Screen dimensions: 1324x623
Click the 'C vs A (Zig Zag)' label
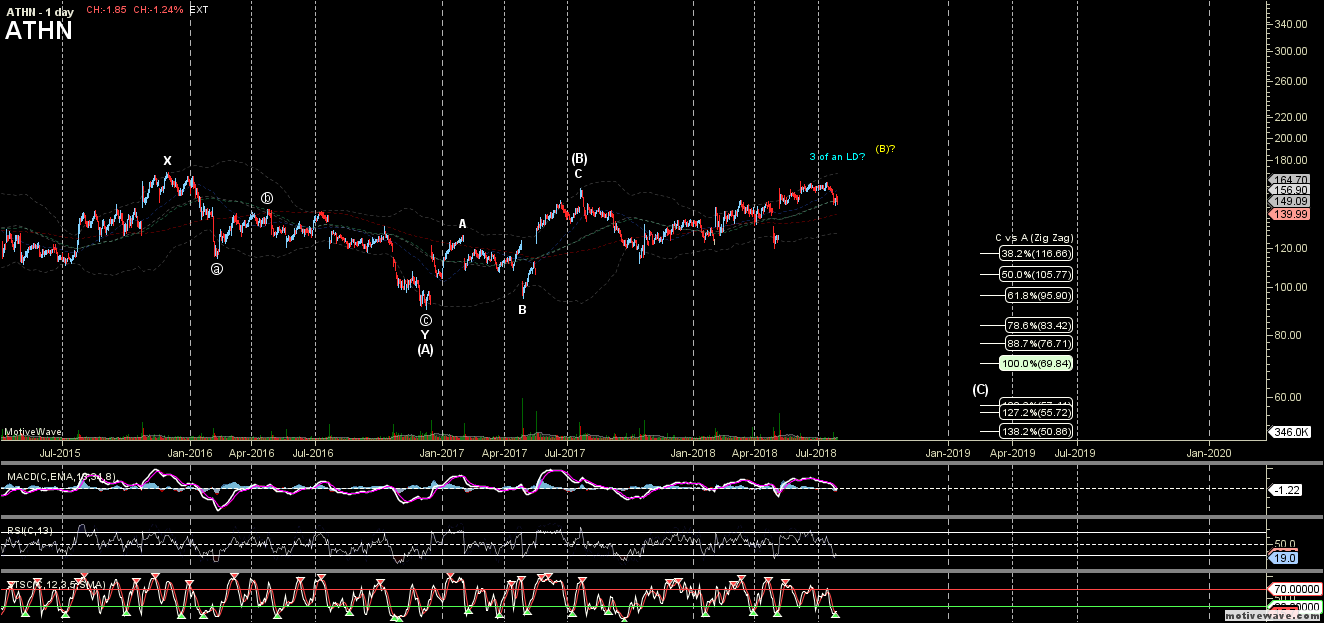click(x=1033, y=238)
